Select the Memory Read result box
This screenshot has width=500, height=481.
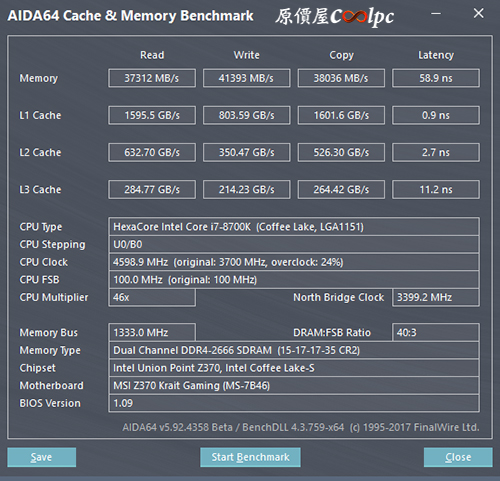[x=152, y=78]
